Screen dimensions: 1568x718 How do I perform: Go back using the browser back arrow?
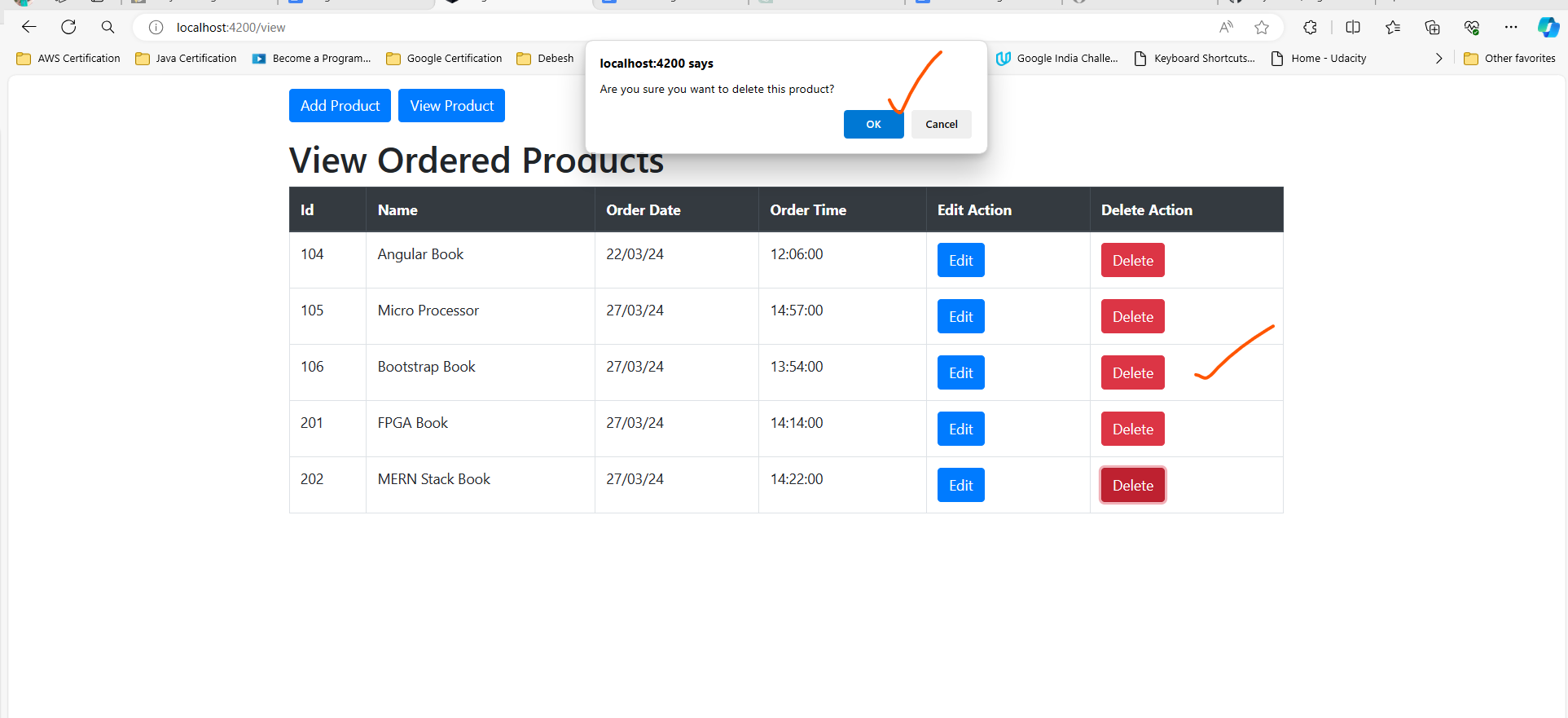(29, 27)
